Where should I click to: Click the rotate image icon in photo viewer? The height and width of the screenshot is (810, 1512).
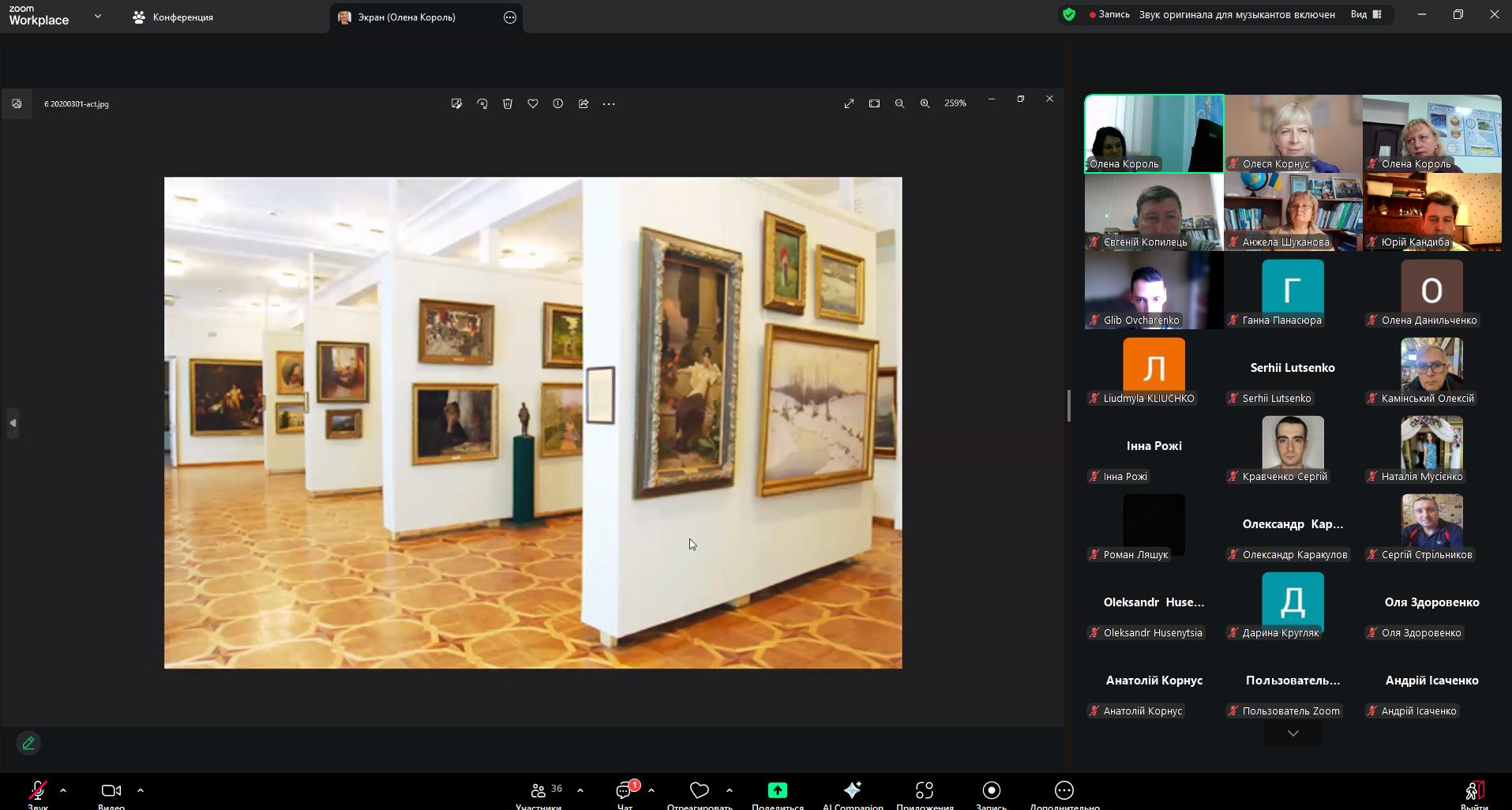click(x=482, y=103)
